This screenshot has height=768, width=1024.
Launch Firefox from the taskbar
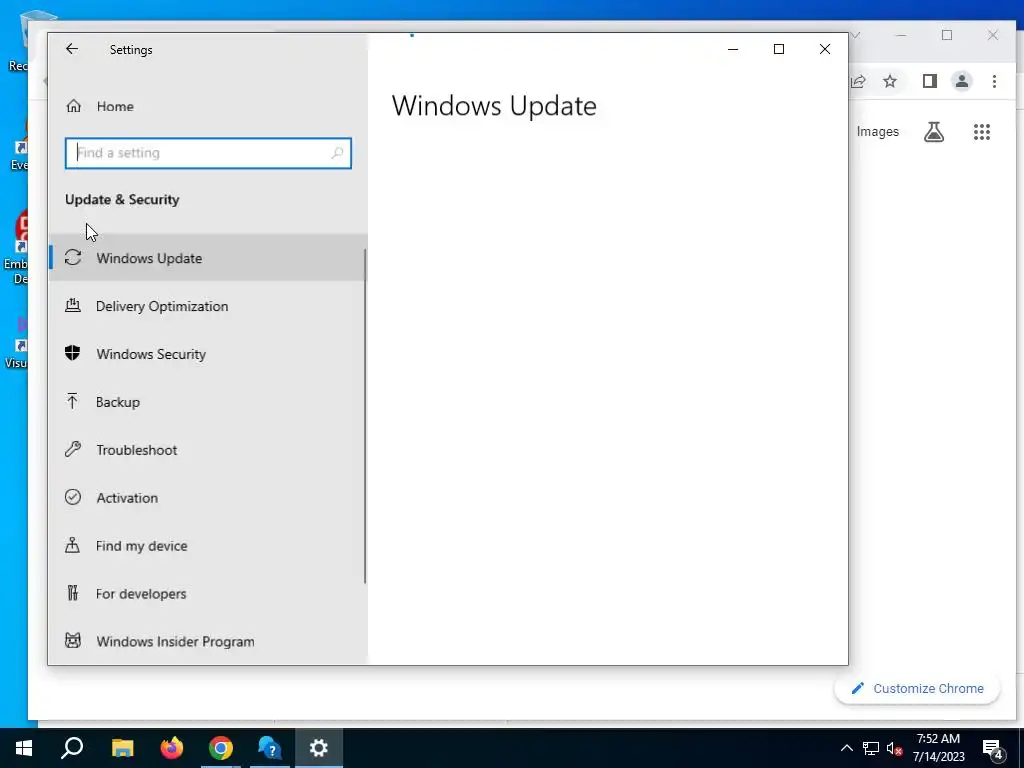tap(172, 748)
